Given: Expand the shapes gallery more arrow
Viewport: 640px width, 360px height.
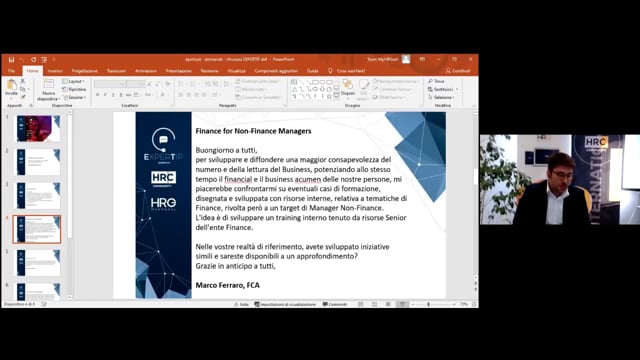Looking at the screenshot, I should pyautogui.click(x=337, y=96).
